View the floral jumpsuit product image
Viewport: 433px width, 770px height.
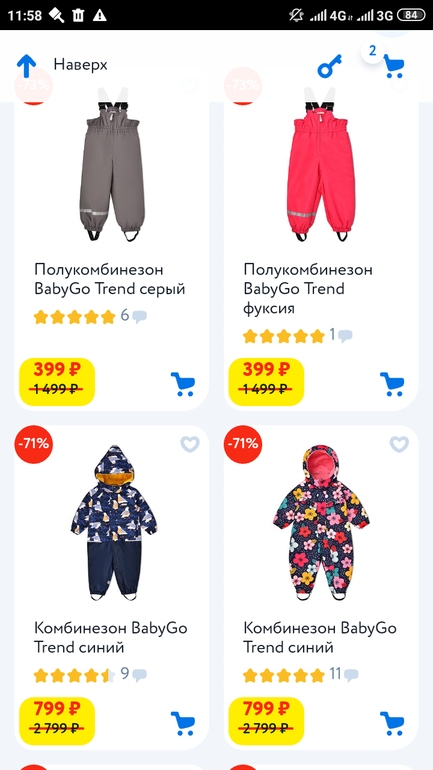(321, 522)
